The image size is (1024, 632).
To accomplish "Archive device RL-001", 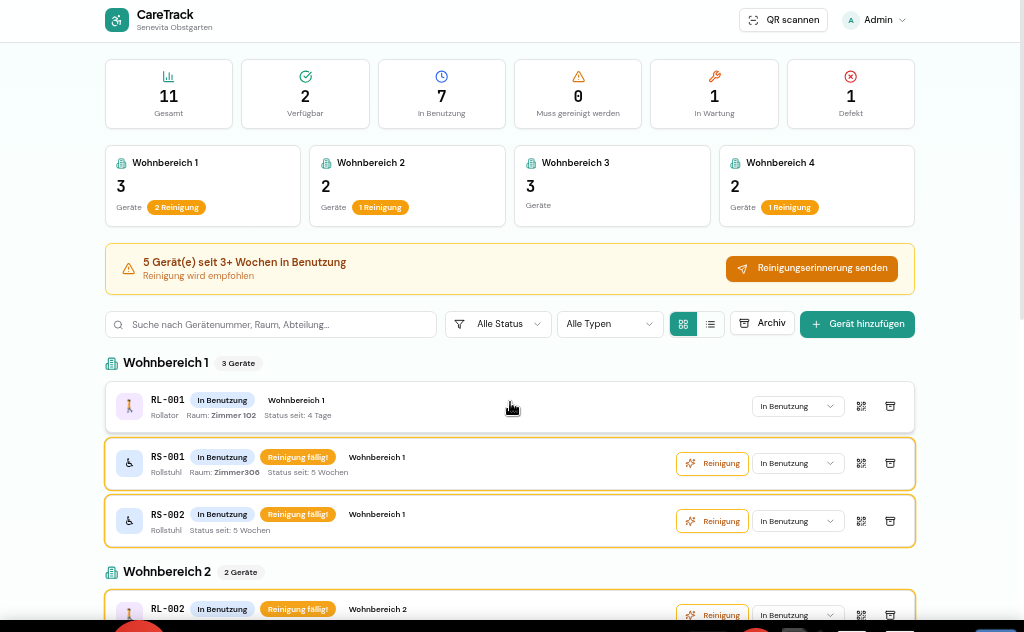I will coord(890,406).
